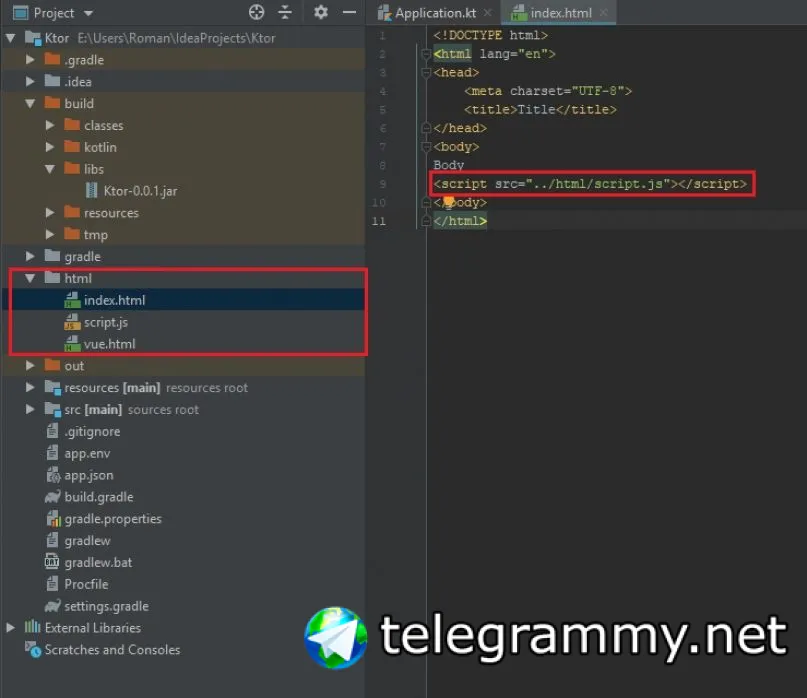Click the meta charset line in editor
807x698 pixels.
548,91
